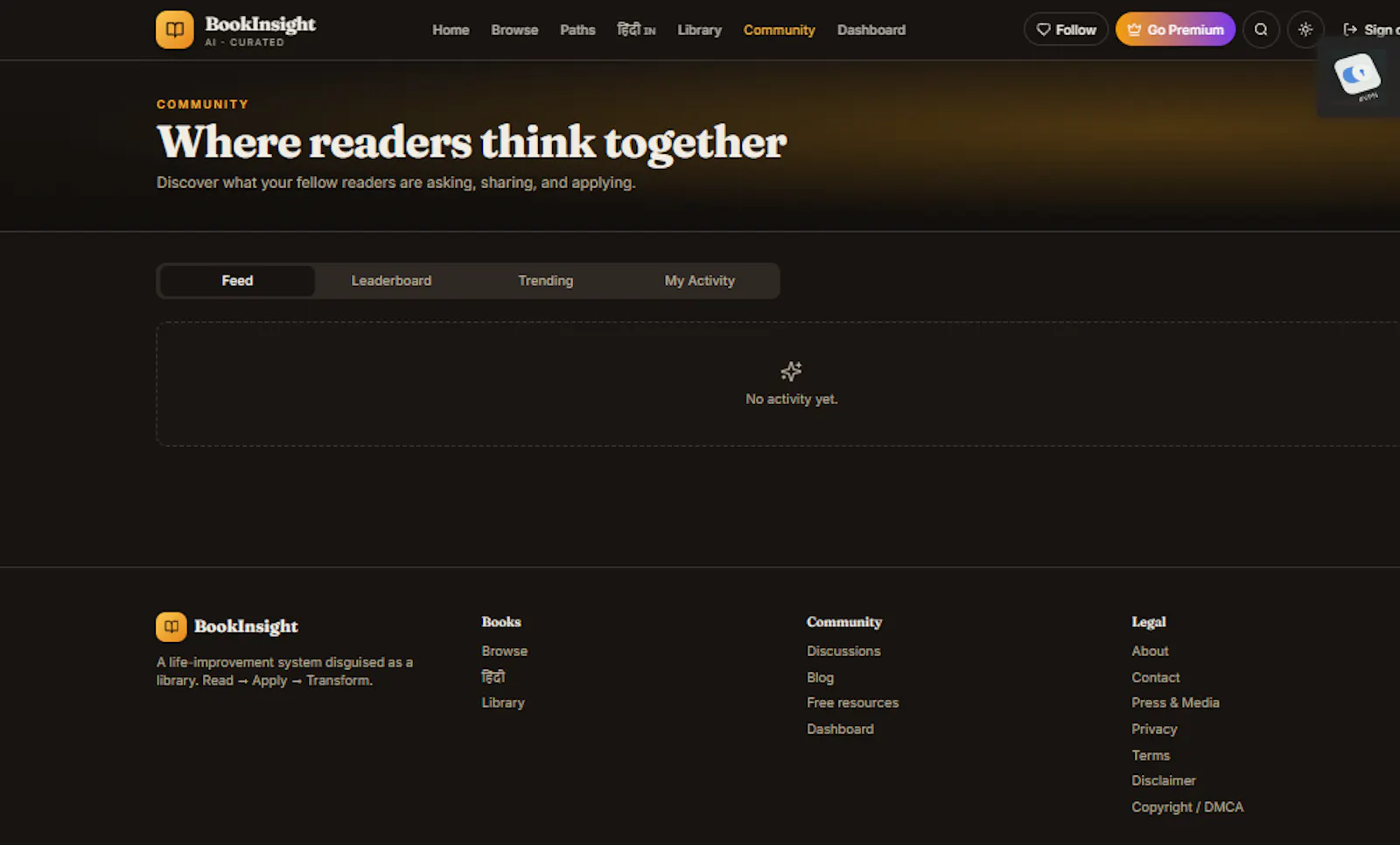The width and height of the screenshot is (1400, 845).
Task: Click the footer Hindi link under Books
Action: click(493, 677)
